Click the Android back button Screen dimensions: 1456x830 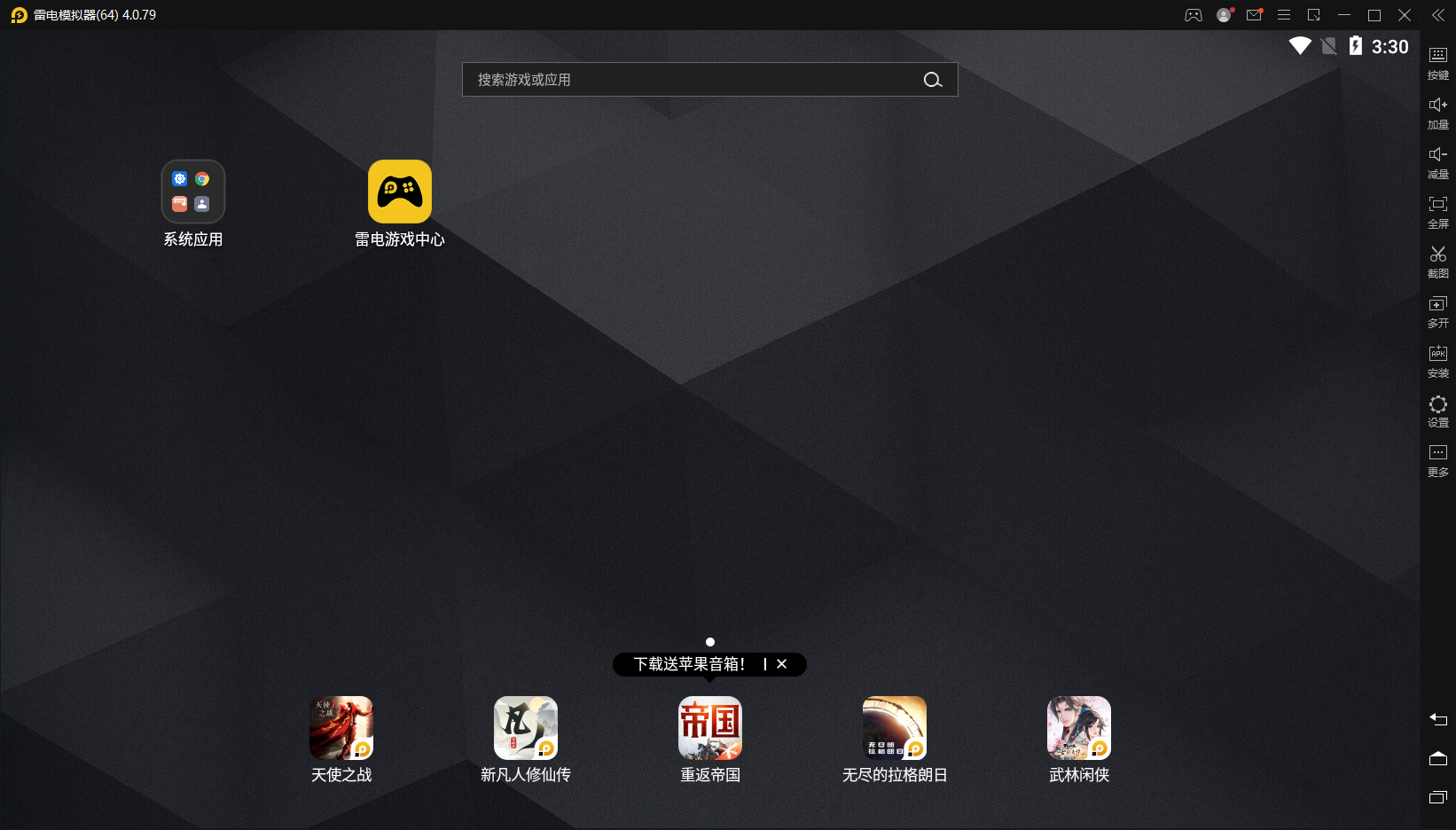pyautogui.click(x=1438, y=719)
